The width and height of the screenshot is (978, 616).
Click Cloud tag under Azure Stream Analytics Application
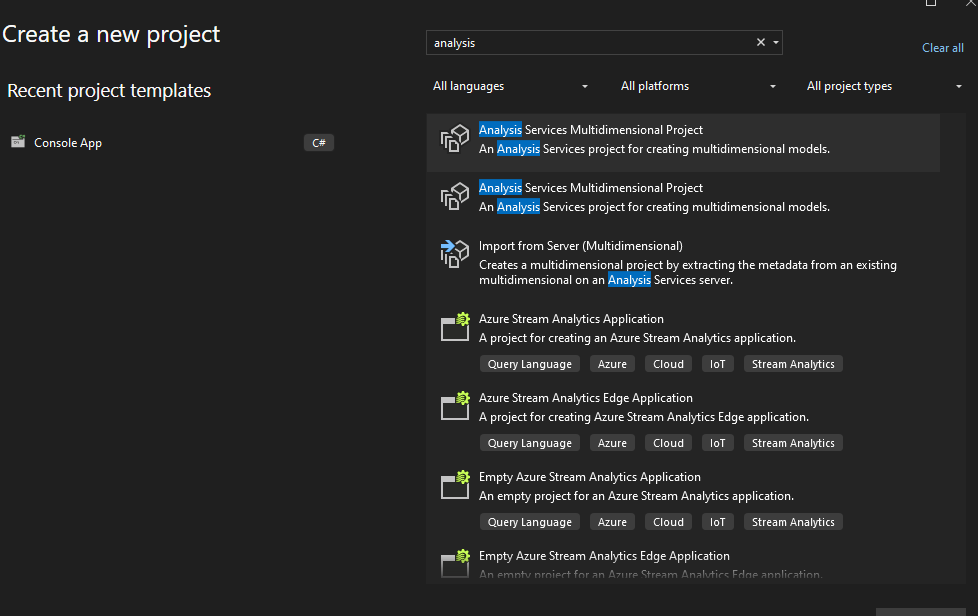pyautogui.click(x=668, y=364)
